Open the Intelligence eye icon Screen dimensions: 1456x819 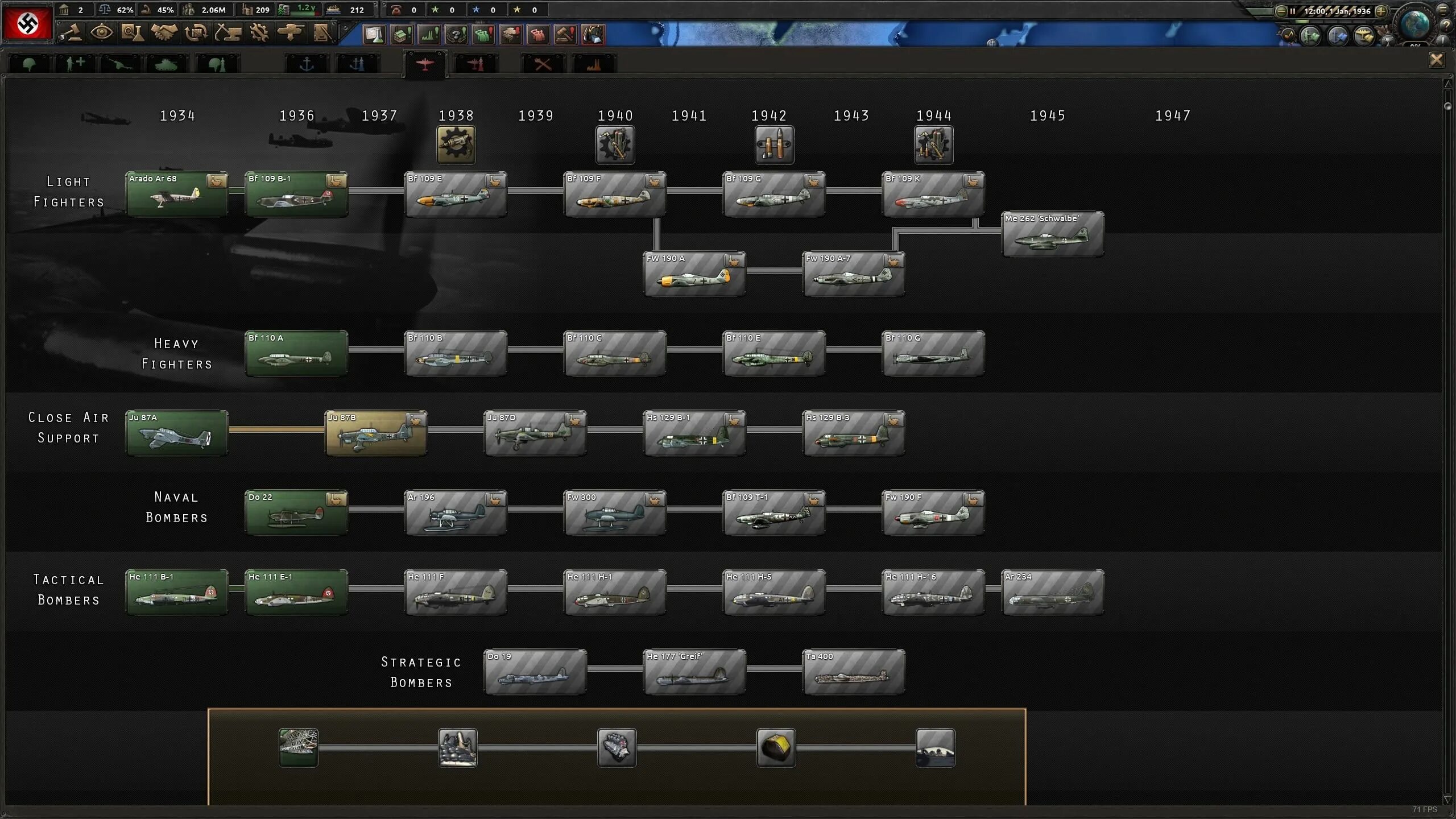coord(102,33)
